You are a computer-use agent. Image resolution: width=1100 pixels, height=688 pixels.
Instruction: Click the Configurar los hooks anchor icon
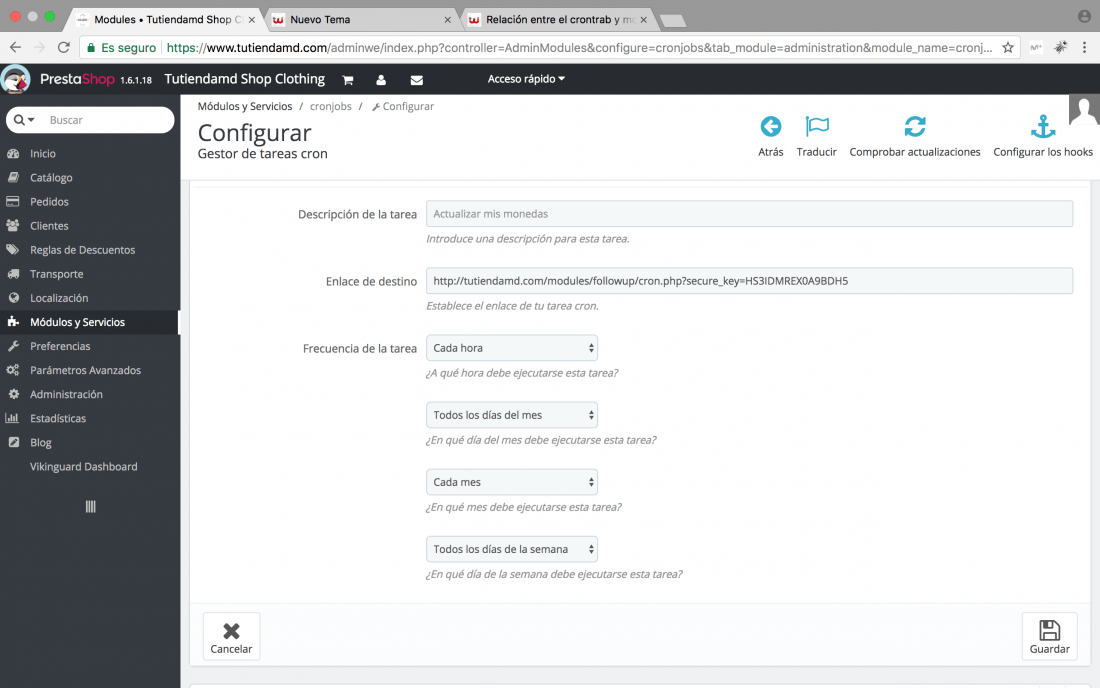pos(1042,127)
